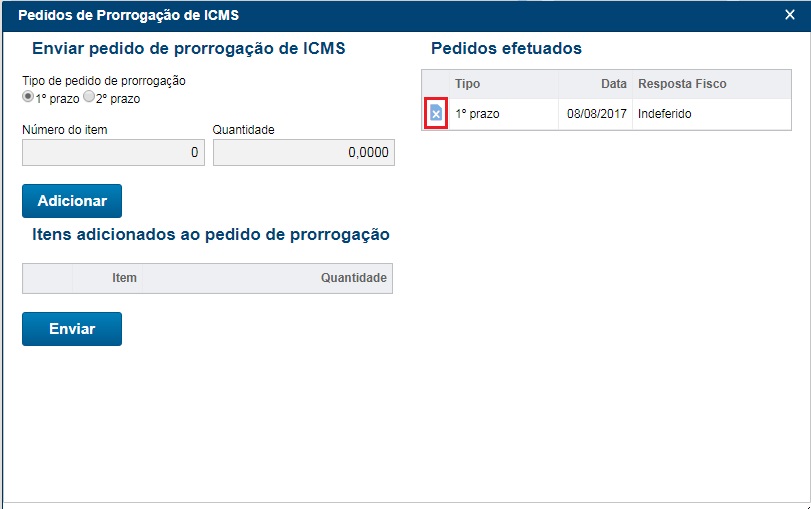Click the Item column header in added items
Viewport: 811px width, 509px height.
pos(124,278)
